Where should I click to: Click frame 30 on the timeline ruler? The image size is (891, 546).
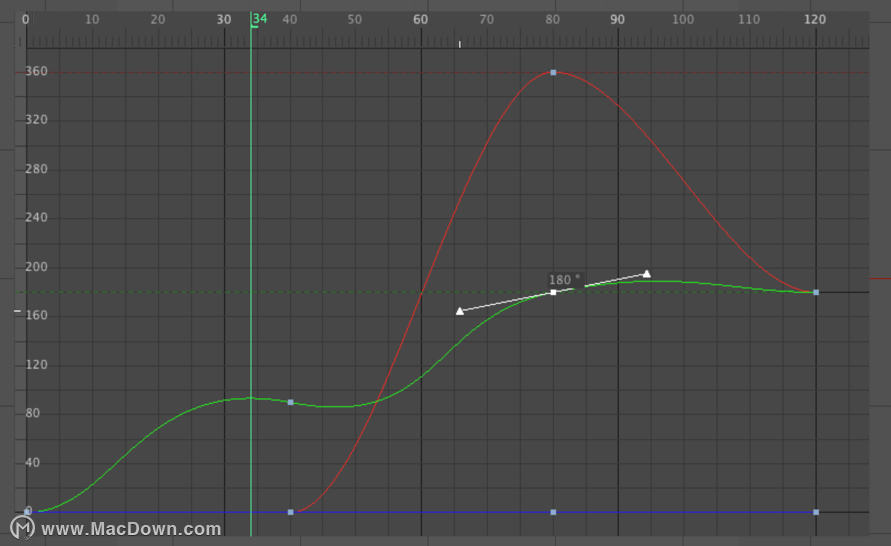point(224,19)
